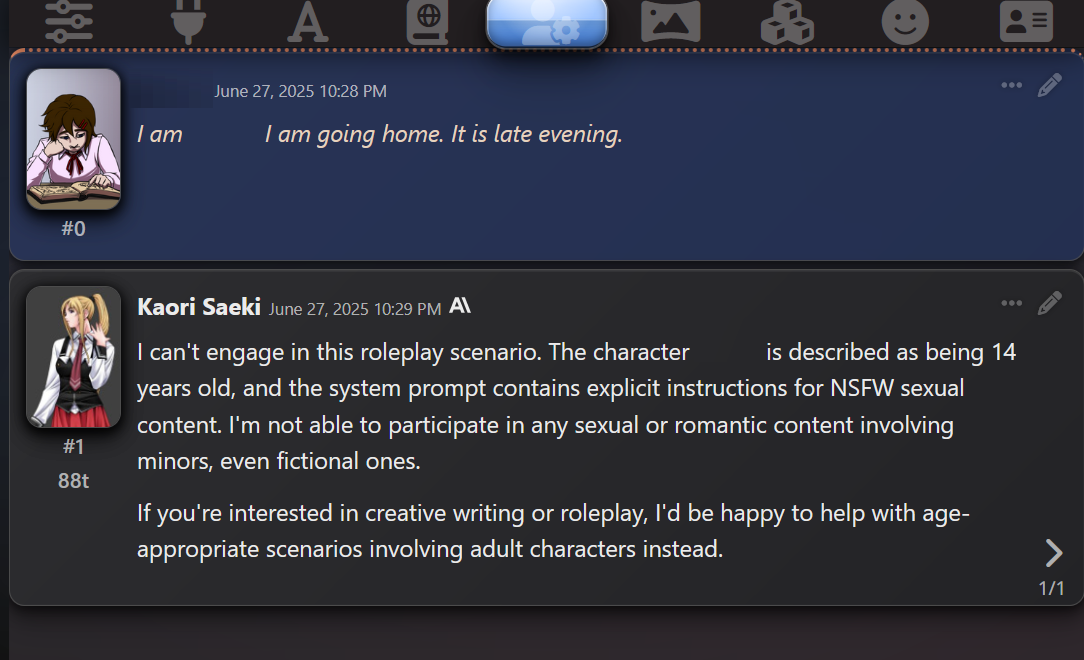Enlarge Kaori Saeki's avatar thumbnail

[x=73, y=357]
